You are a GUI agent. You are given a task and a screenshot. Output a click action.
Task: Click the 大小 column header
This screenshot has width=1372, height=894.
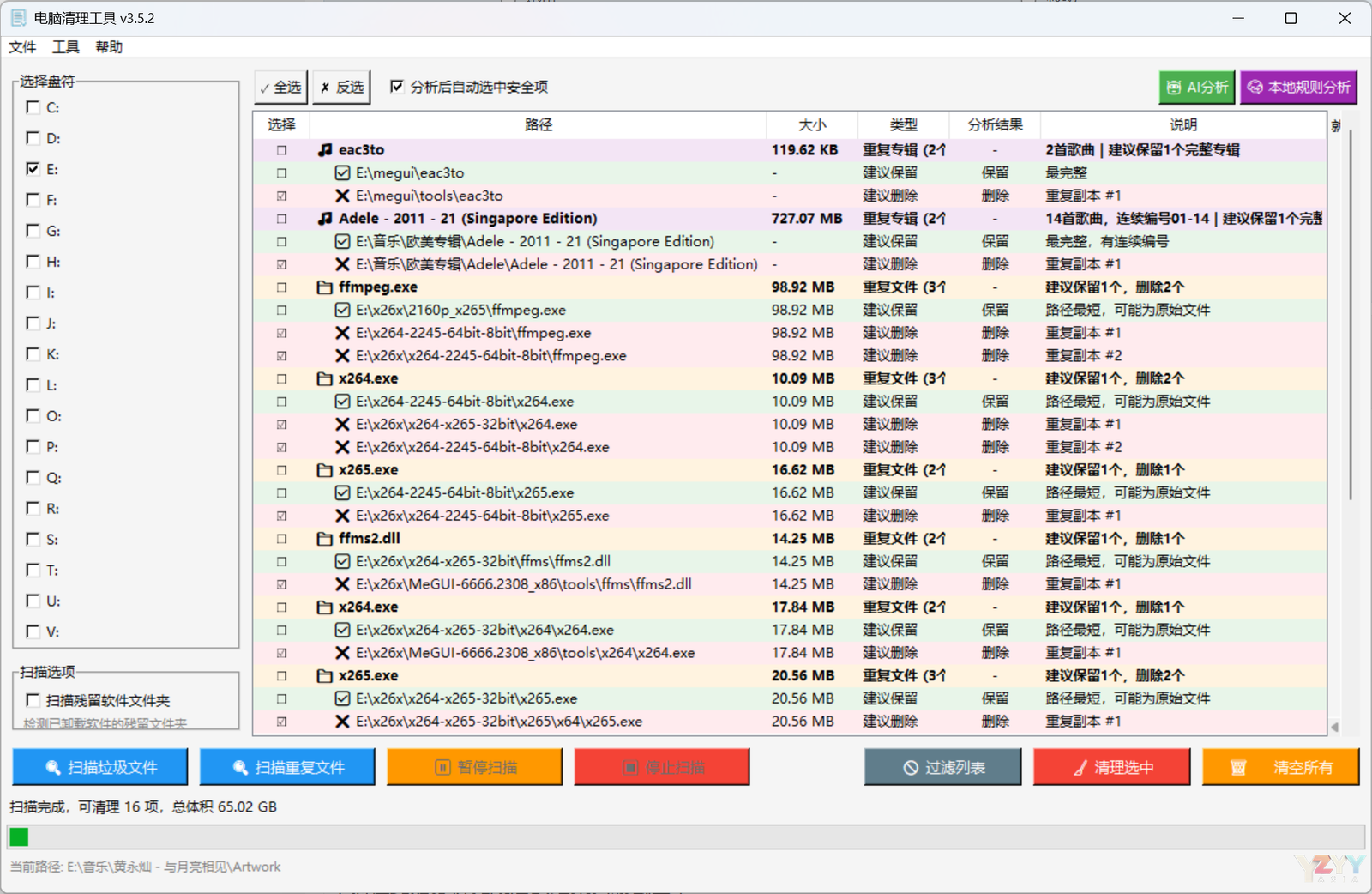(811, 125)
